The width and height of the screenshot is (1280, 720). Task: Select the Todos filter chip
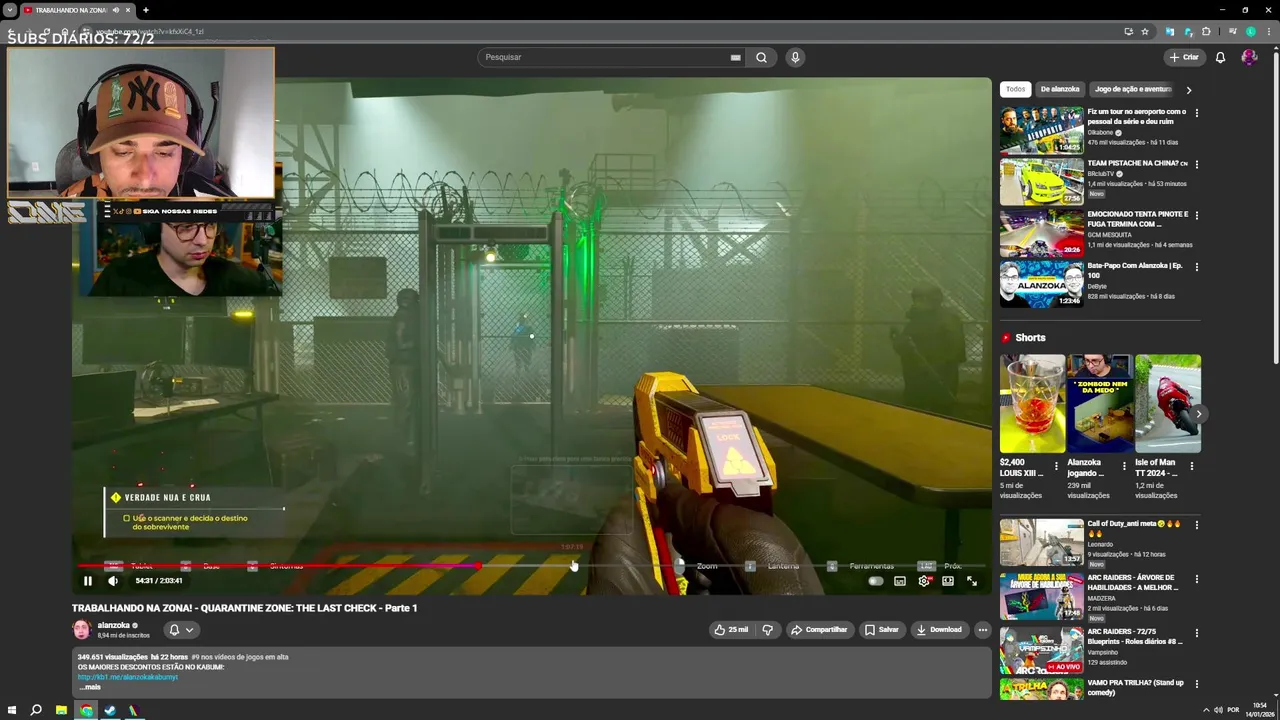(x=1015, y=89)
